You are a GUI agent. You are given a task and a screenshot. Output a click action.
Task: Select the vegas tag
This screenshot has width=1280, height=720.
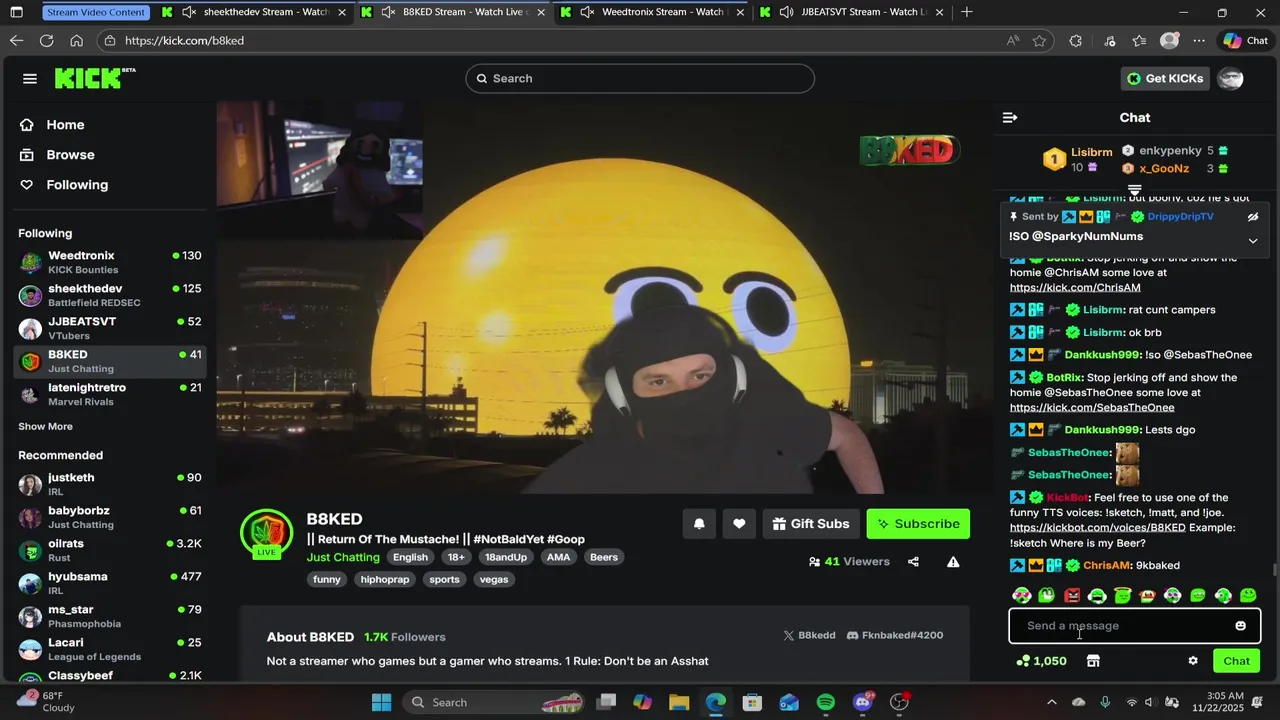click(x=494, y=580)
